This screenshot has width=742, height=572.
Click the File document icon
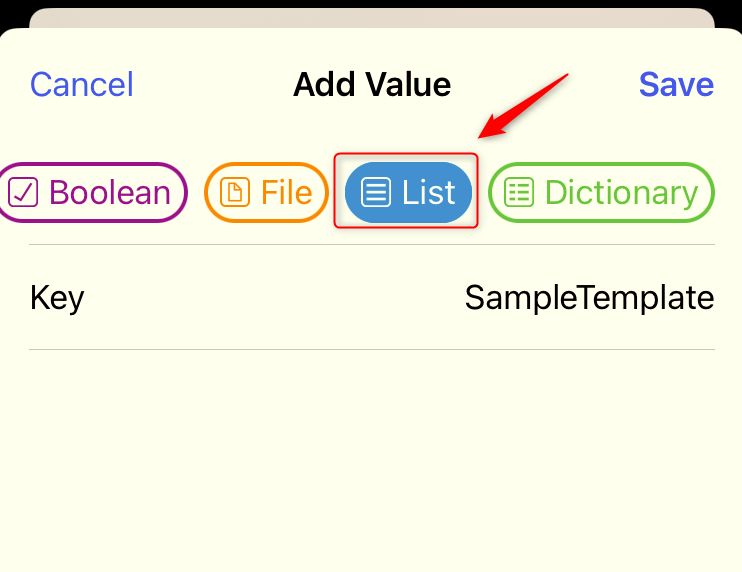point(234,192)
